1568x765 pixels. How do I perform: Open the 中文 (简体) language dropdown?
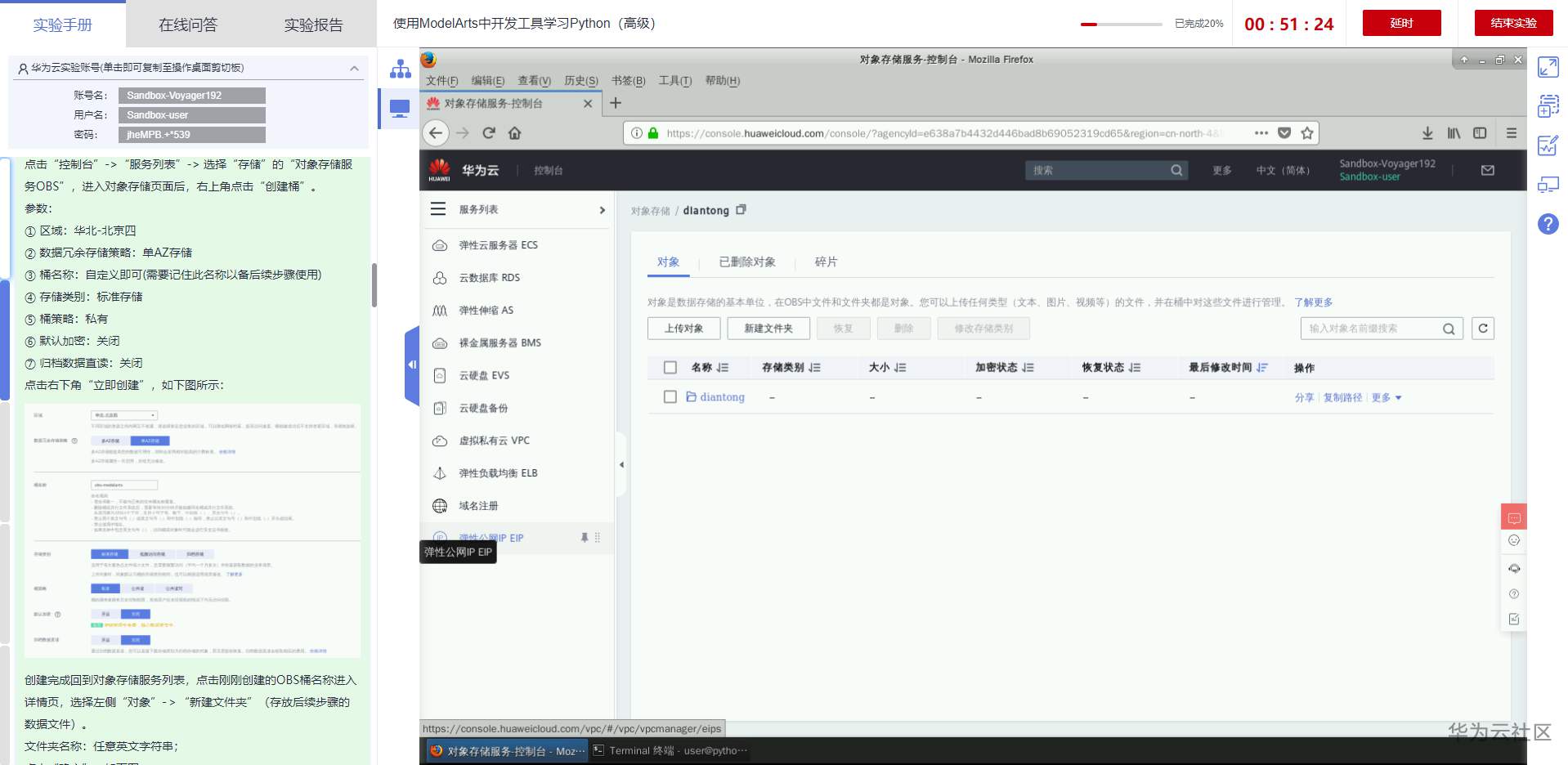pos(1283,170)
